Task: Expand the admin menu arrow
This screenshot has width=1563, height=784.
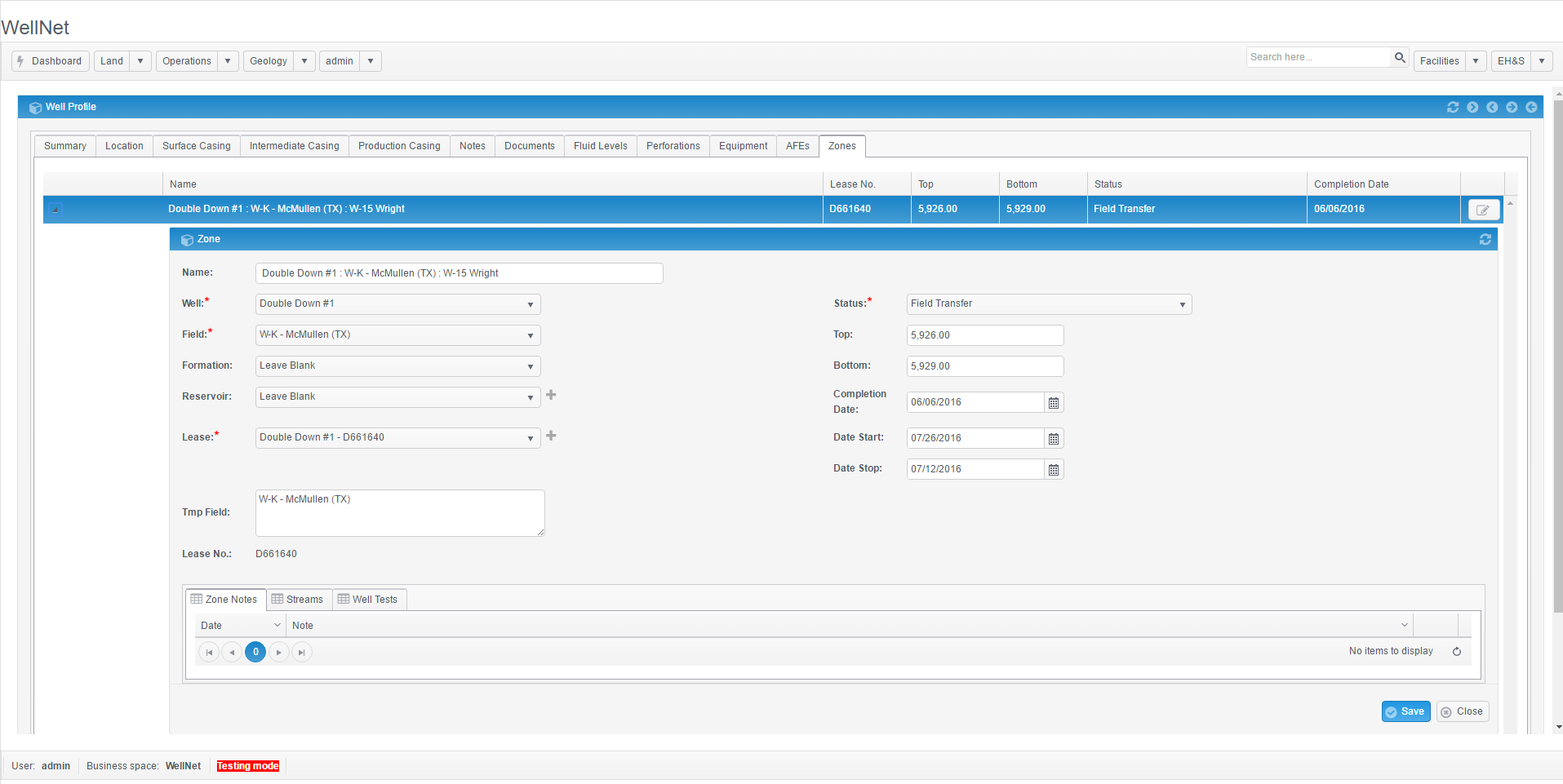Action: (x=371, y=61)
